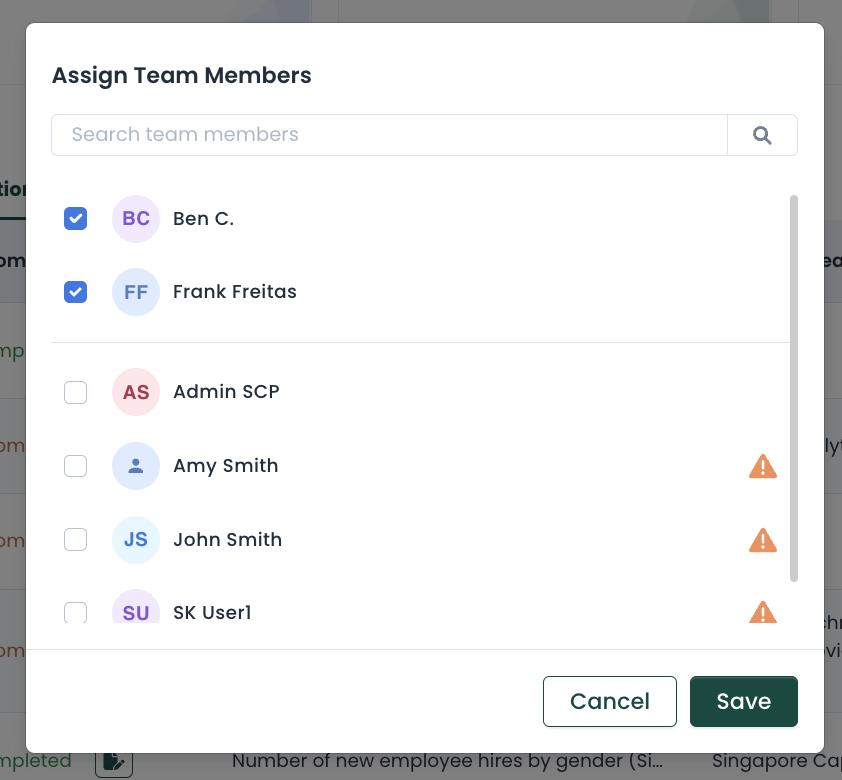Enable the John Smith checkbox

(75, 540)
